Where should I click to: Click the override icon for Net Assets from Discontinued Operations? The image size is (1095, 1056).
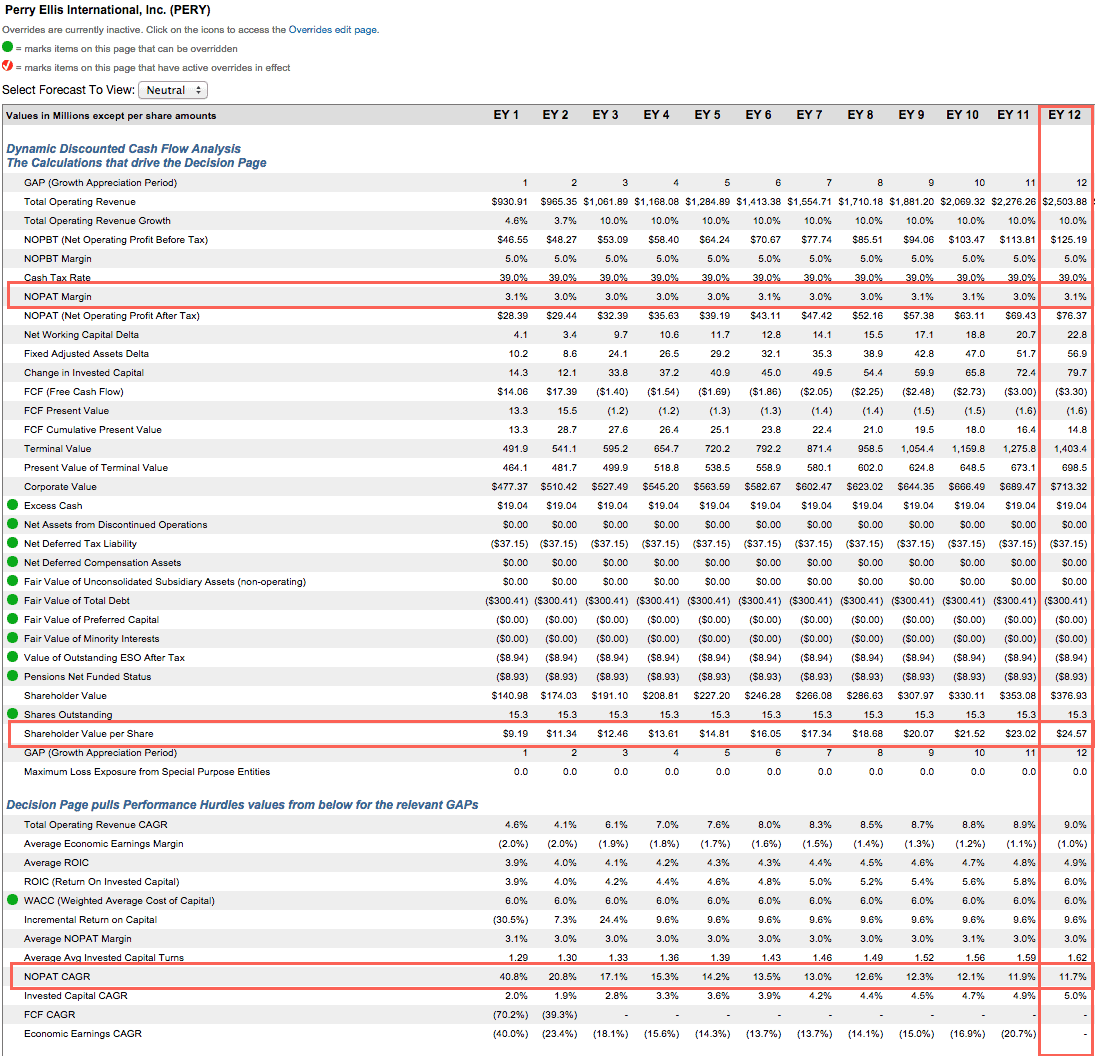pos(12,524)
